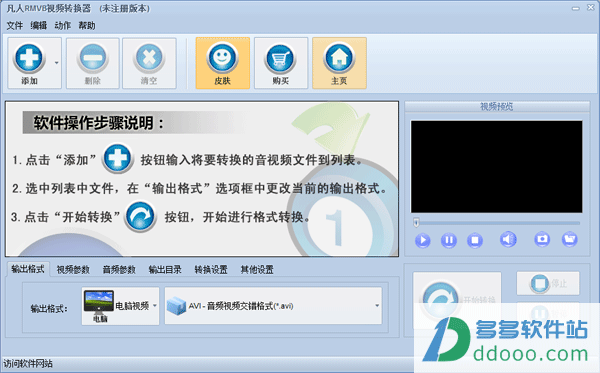The height and width of the screenshot is (373, 600).
Task: Switch to the 转换设置 tab
Action: 211,270
